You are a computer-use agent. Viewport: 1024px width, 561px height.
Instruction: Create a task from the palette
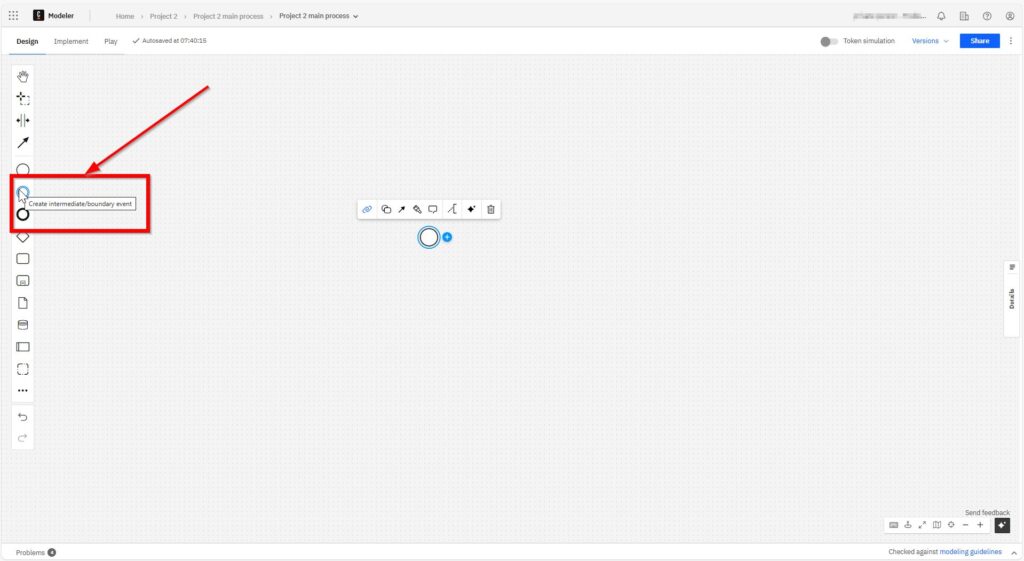coord(23,259)
